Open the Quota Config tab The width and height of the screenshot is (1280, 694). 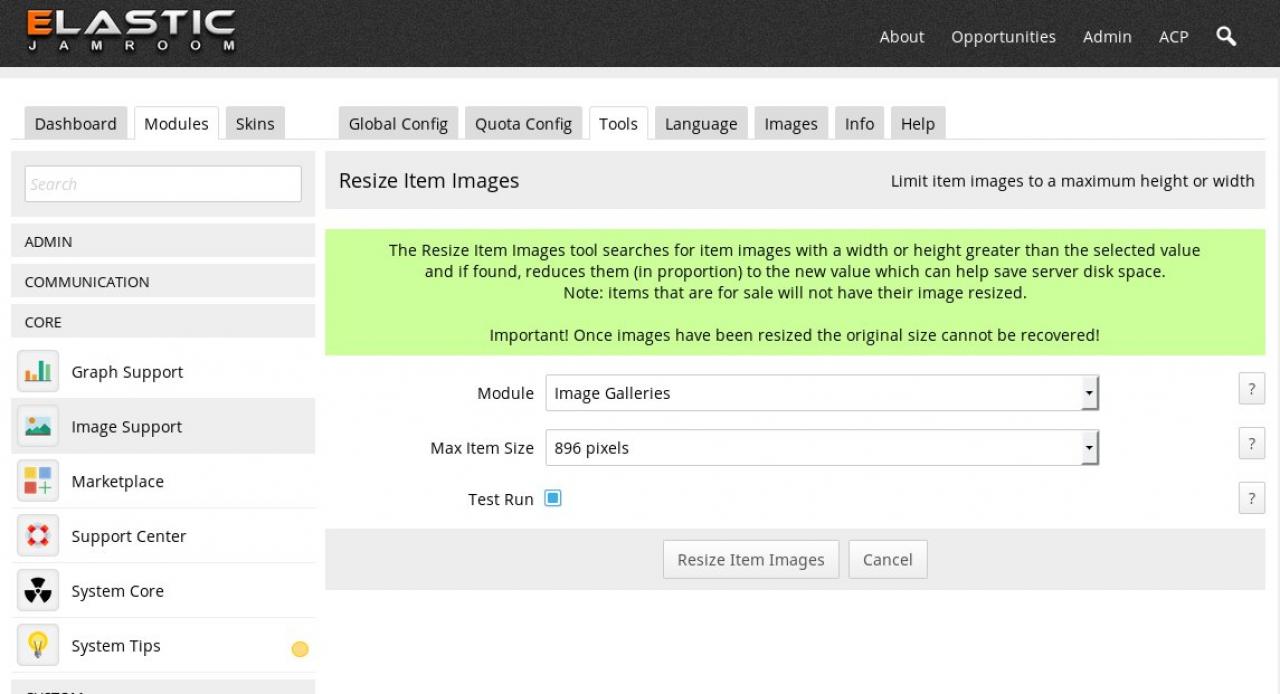pos(523,123)
